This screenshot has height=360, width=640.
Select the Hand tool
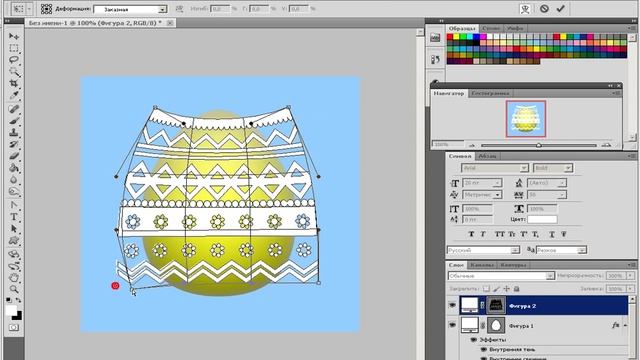(x=14, y=278)
